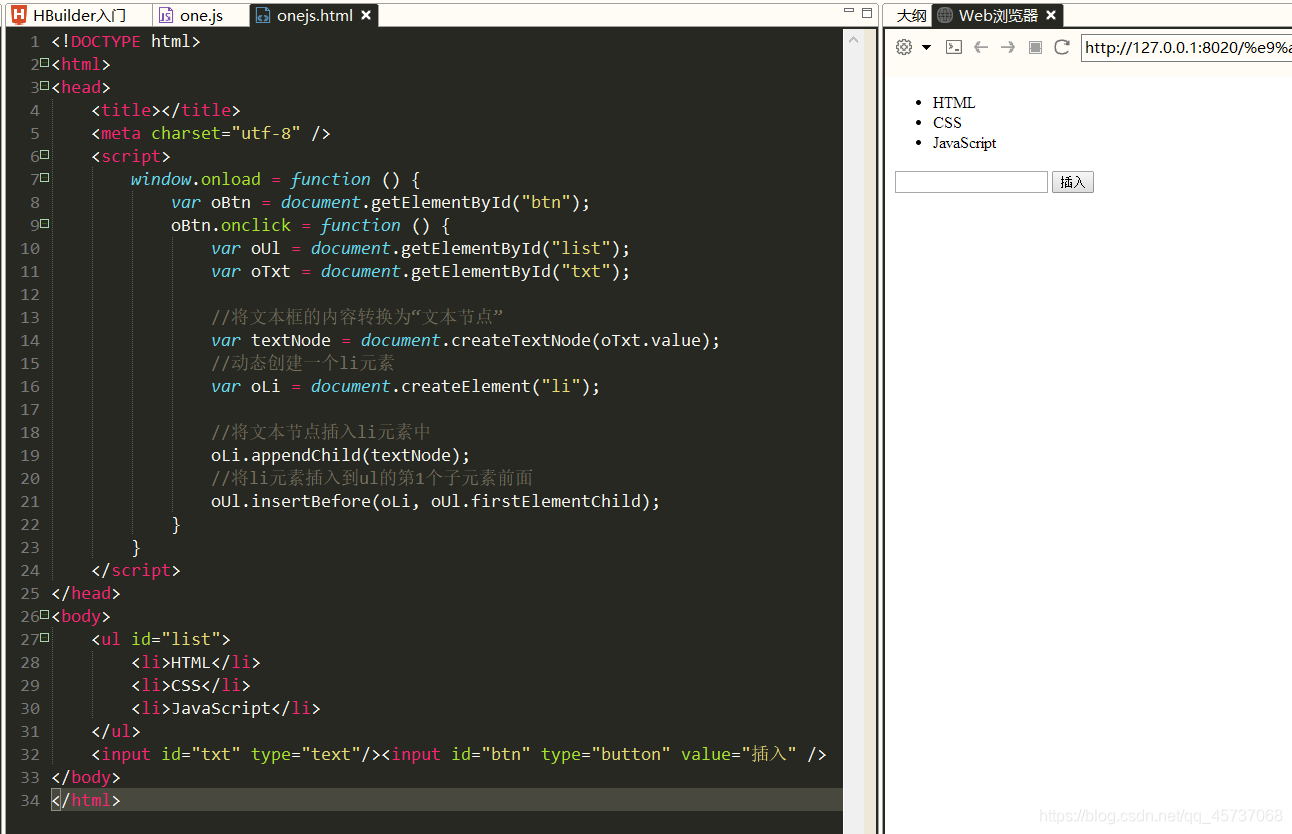
Task: Open the browser console icon
Action: pyautogui.click(x=954, y=47)
